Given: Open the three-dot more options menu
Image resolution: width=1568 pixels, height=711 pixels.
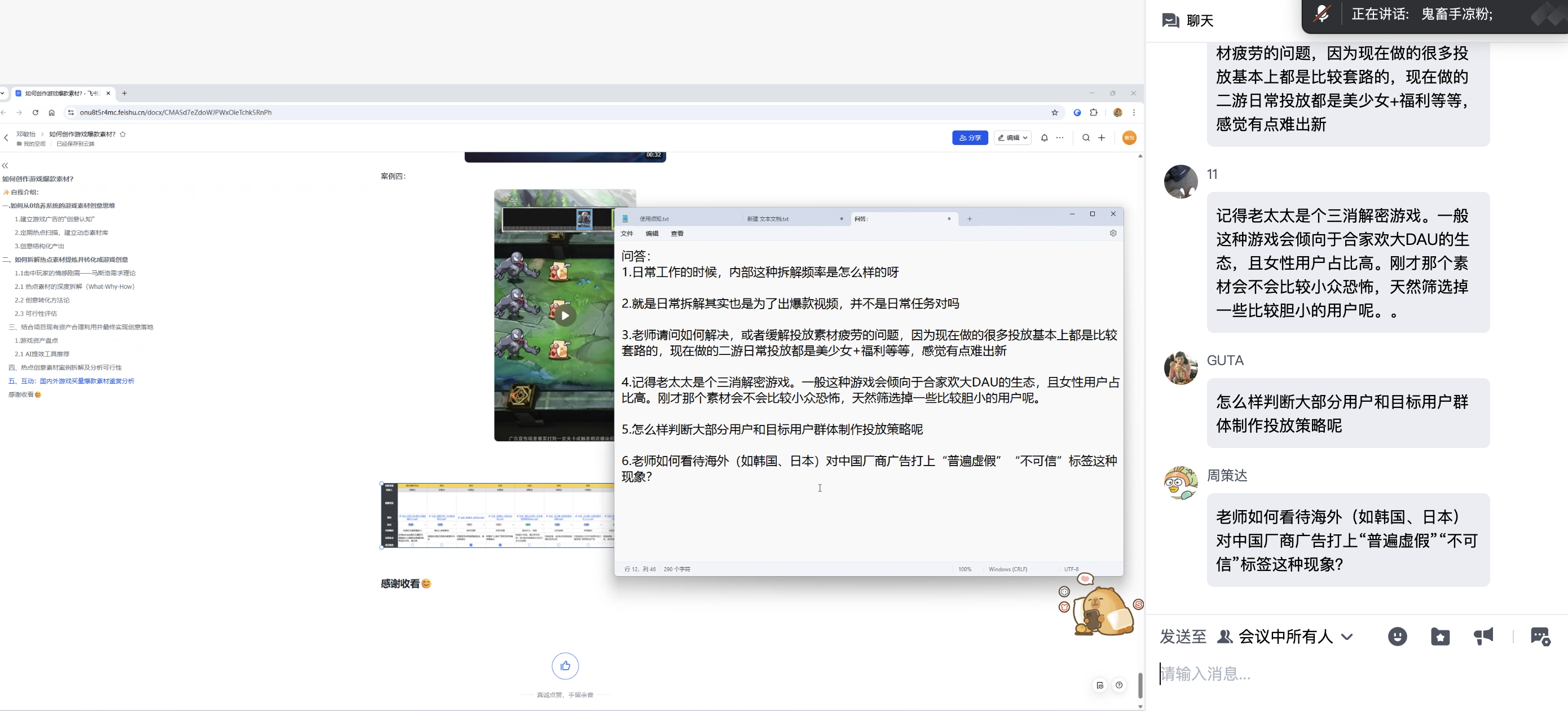Looking at the screenshot, I should tap(1060, 138).
